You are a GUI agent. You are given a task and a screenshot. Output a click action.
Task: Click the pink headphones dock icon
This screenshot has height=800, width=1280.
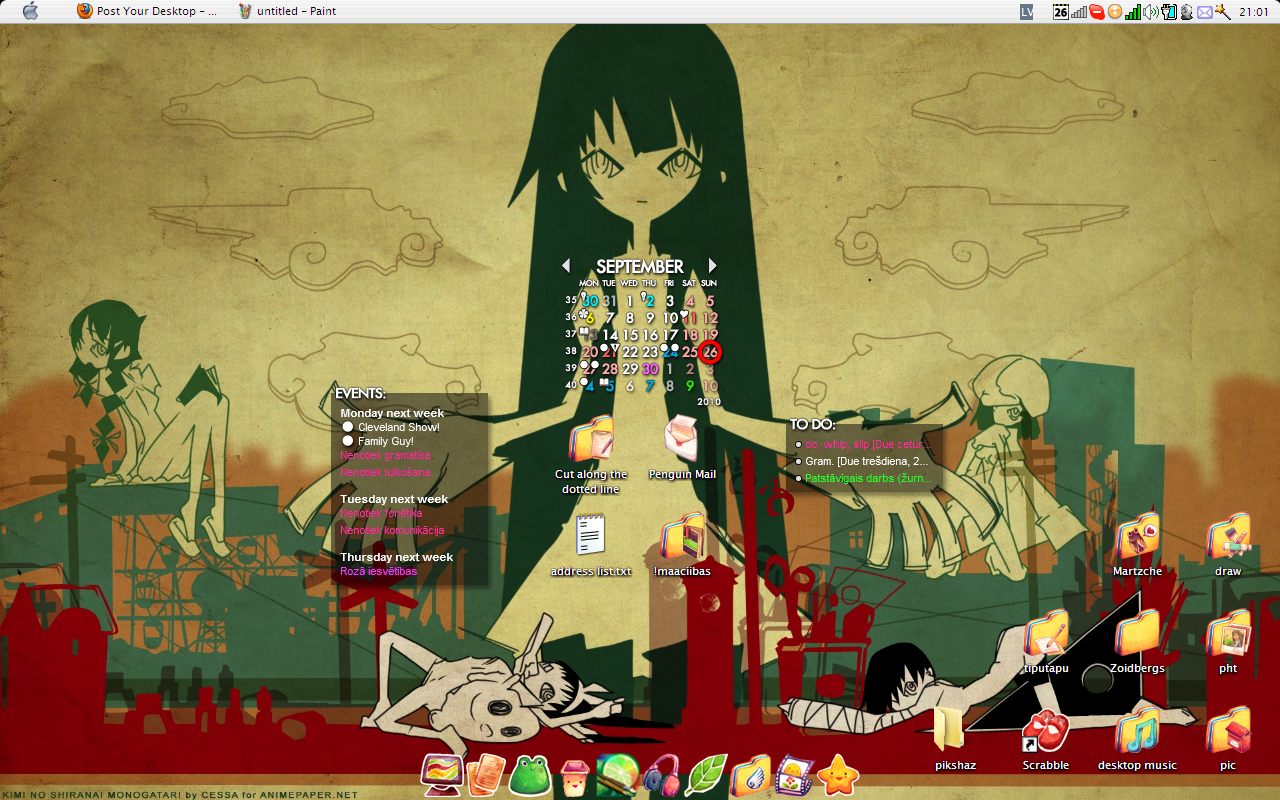(661, 775)
